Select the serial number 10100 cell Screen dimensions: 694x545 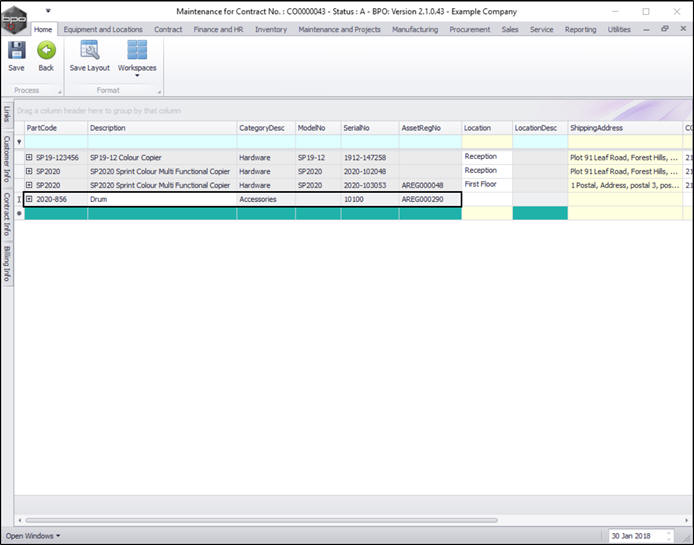pos(370,199)
